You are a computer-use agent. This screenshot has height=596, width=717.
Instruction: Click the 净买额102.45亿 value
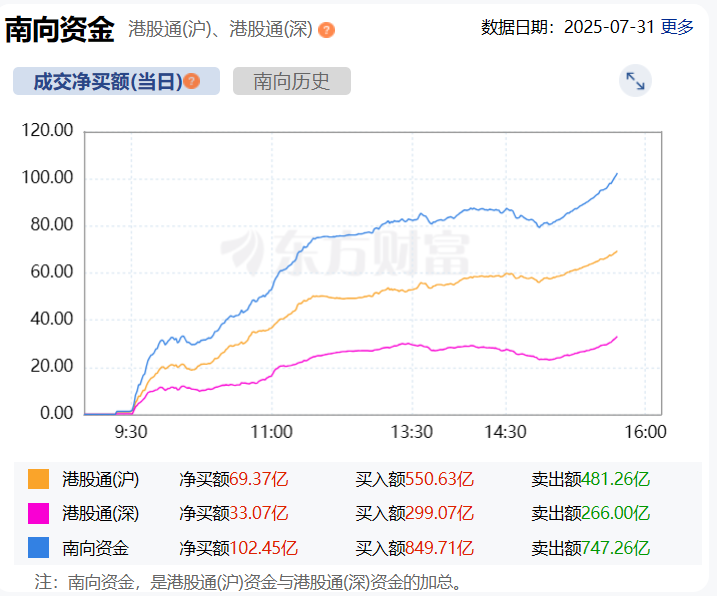[238, 548]
